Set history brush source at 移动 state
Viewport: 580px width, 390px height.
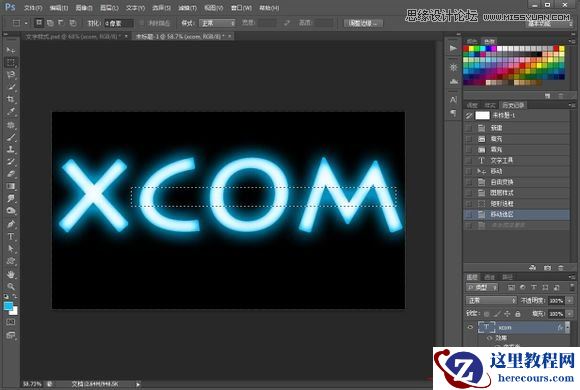point(469,171)
